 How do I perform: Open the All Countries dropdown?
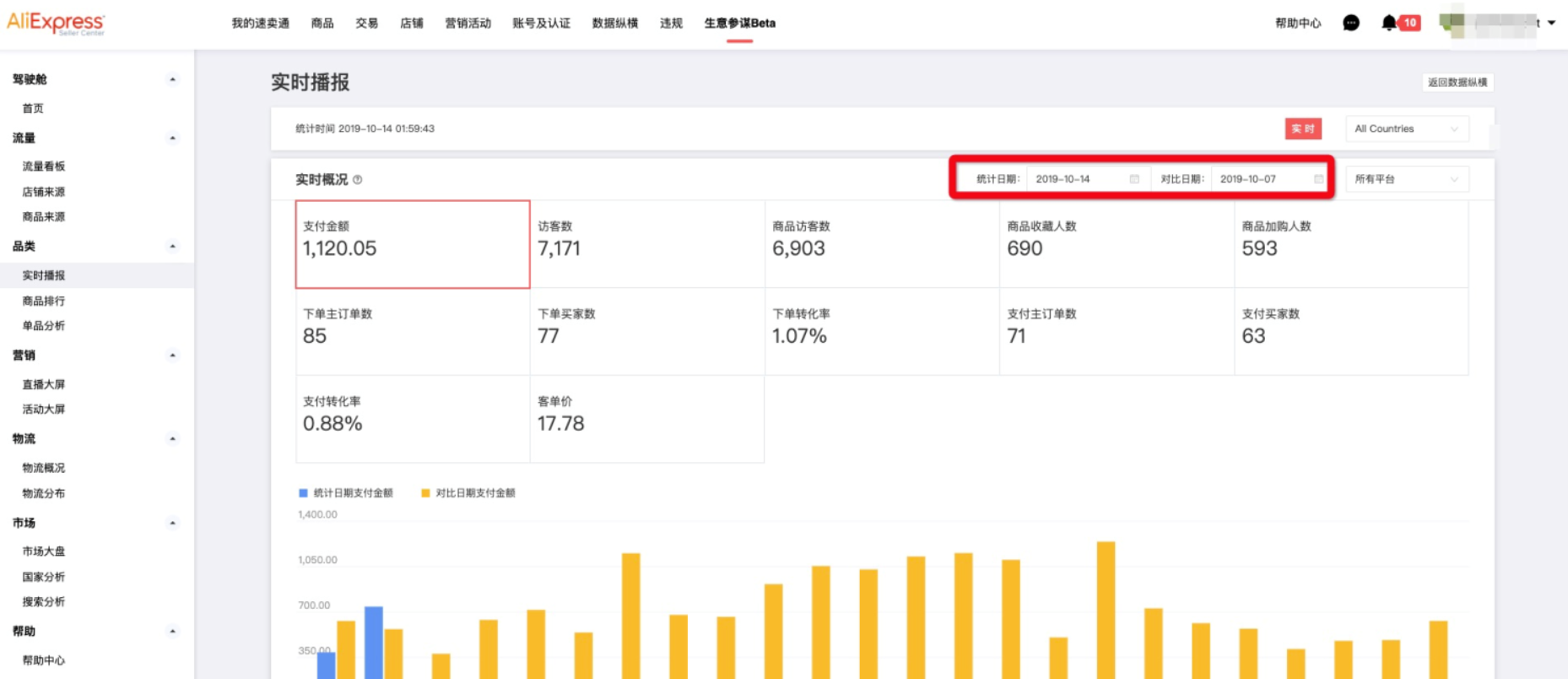point(1406,128)
